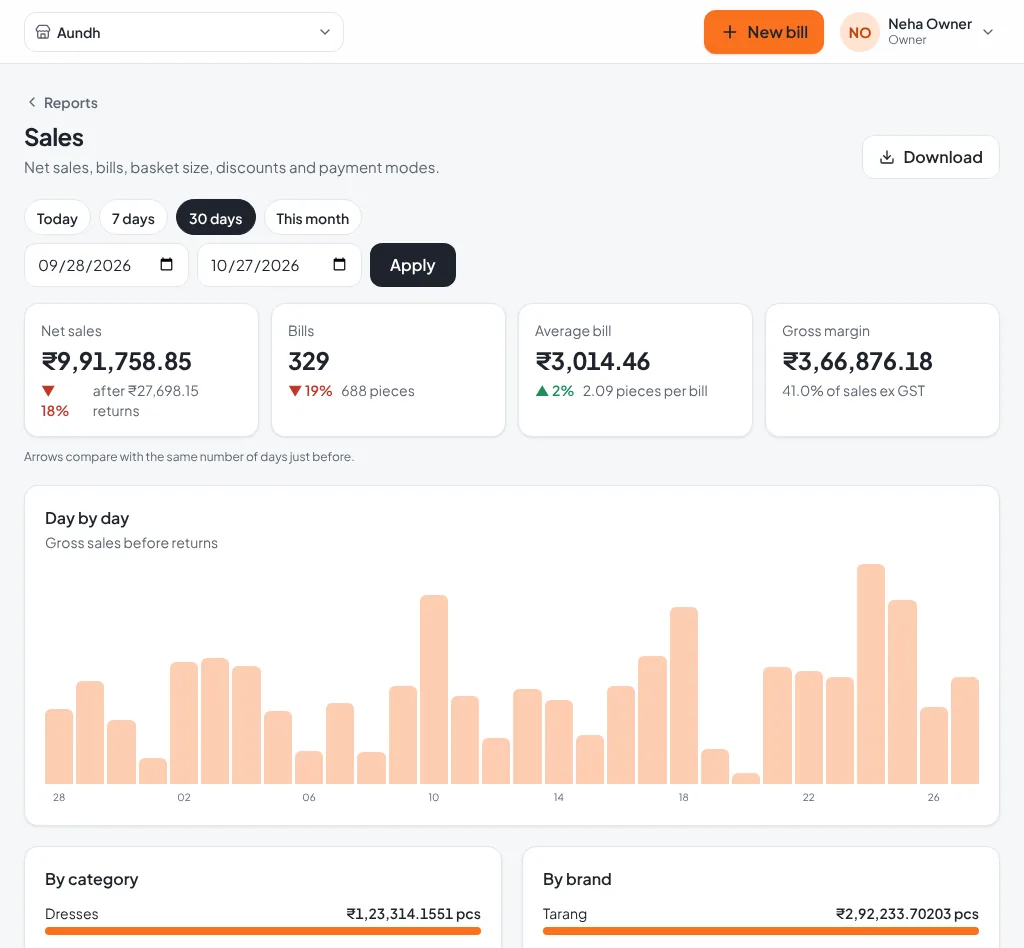The width and height of the screenshot is (1024, 948).
Task: Open the end date calendar picker icon
Action: click(x=339, y=264)
